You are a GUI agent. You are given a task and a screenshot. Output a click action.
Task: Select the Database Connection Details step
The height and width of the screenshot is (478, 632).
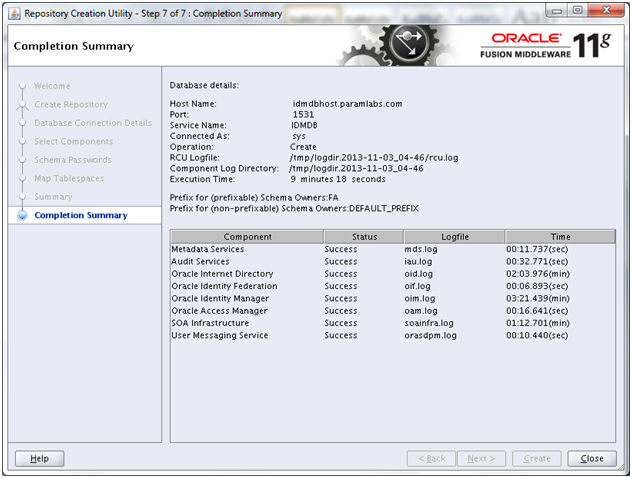tap(93, 123)
